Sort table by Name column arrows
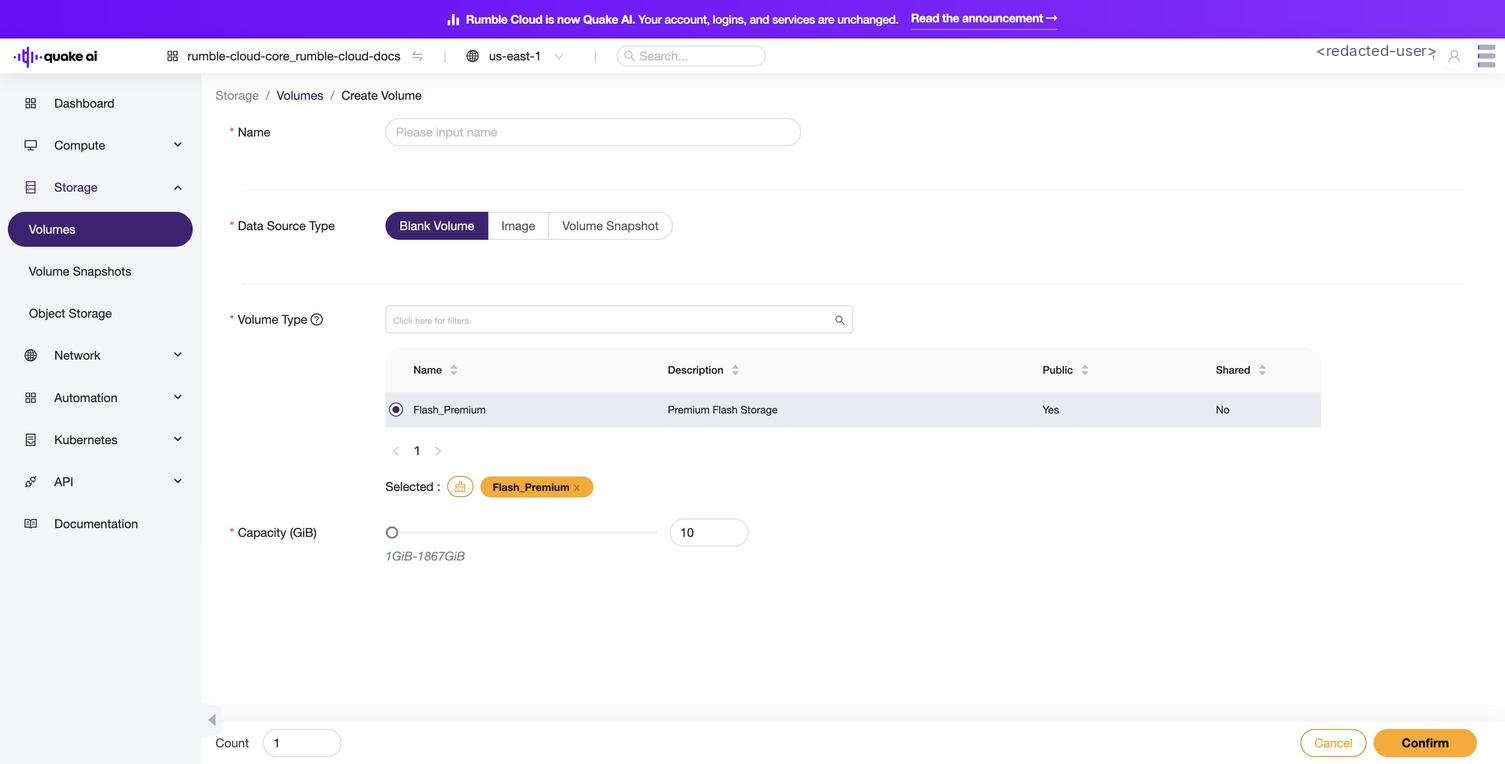 click(x=453, y=370)
